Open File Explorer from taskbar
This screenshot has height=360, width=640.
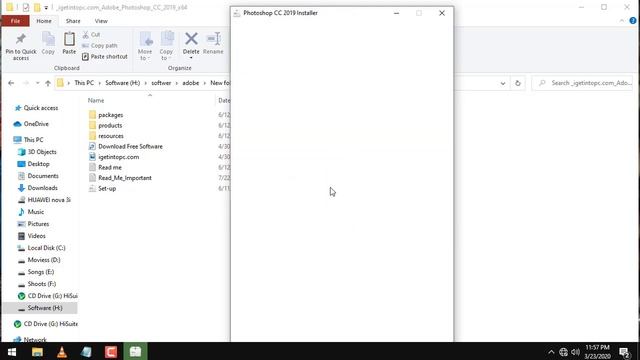[x=37, y=351]
